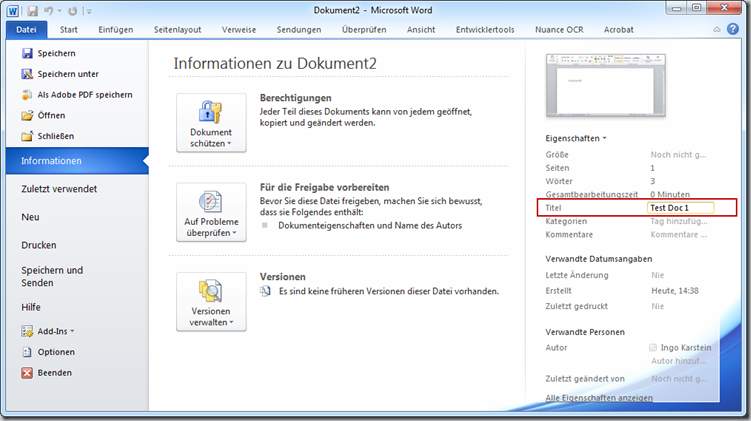Switch to the Einfügen ribbon tab
751x421 pixels.
[116, 30]
